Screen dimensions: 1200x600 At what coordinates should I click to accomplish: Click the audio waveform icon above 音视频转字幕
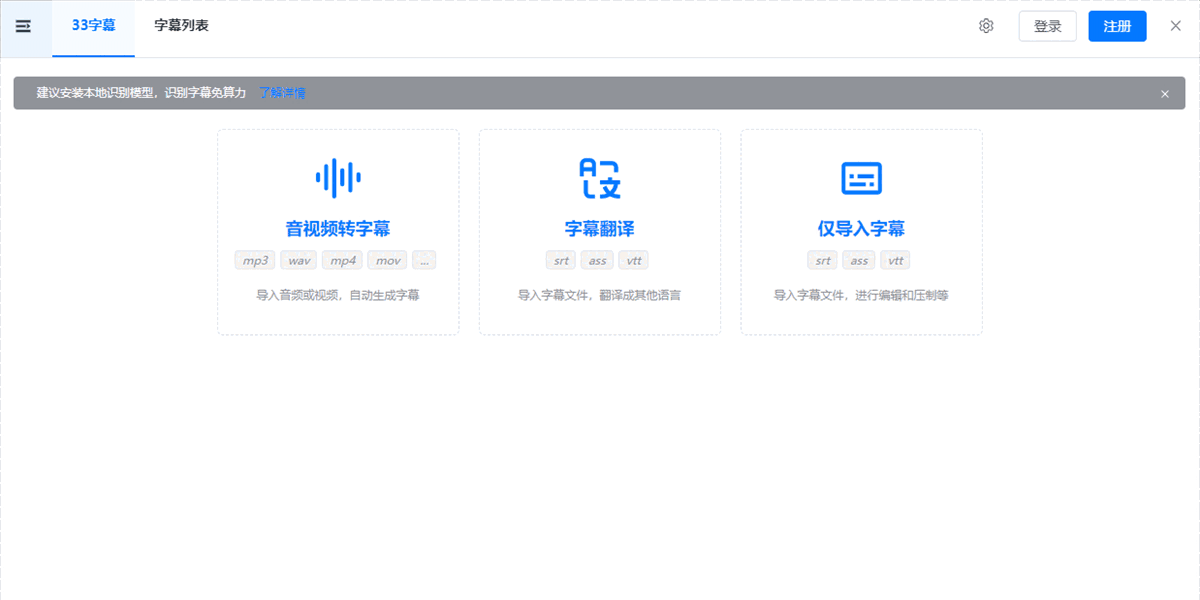point(337,178)
